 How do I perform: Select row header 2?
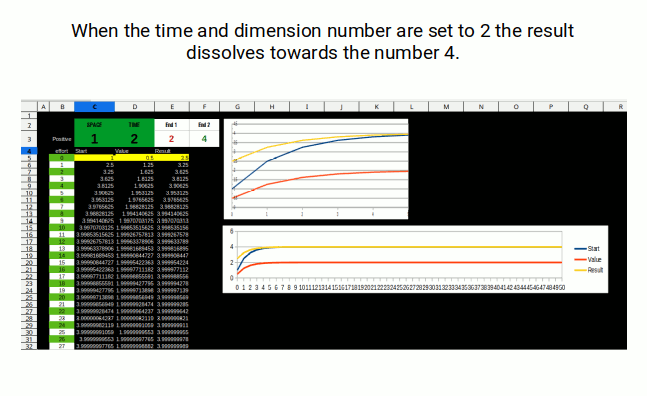pyautogui.click(x=29, y=125)
